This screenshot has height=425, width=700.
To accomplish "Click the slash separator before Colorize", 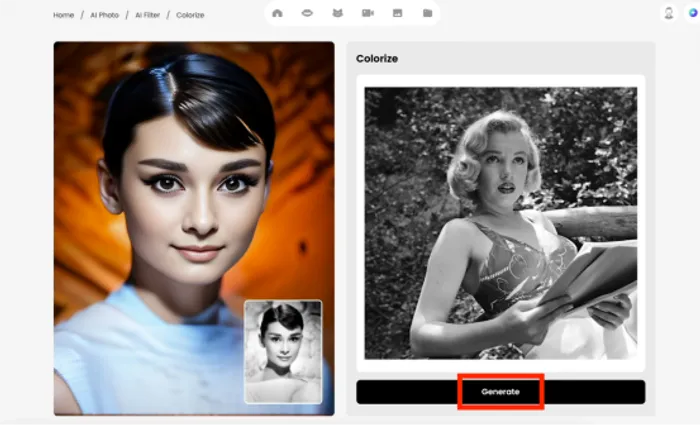I will click(x=170, y=15).
